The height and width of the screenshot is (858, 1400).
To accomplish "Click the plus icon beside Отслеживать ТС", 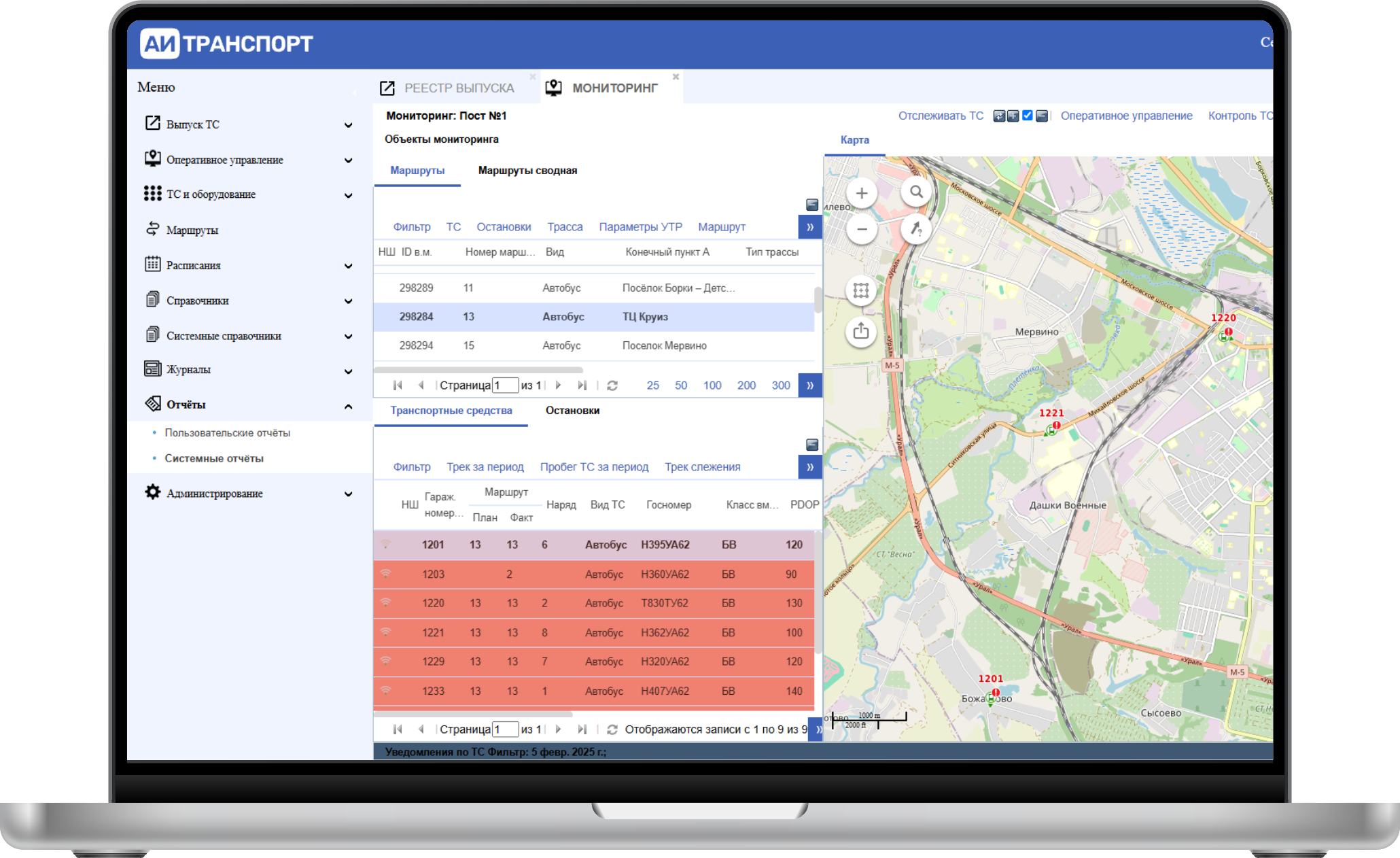I will click(x=1013, y=116).
